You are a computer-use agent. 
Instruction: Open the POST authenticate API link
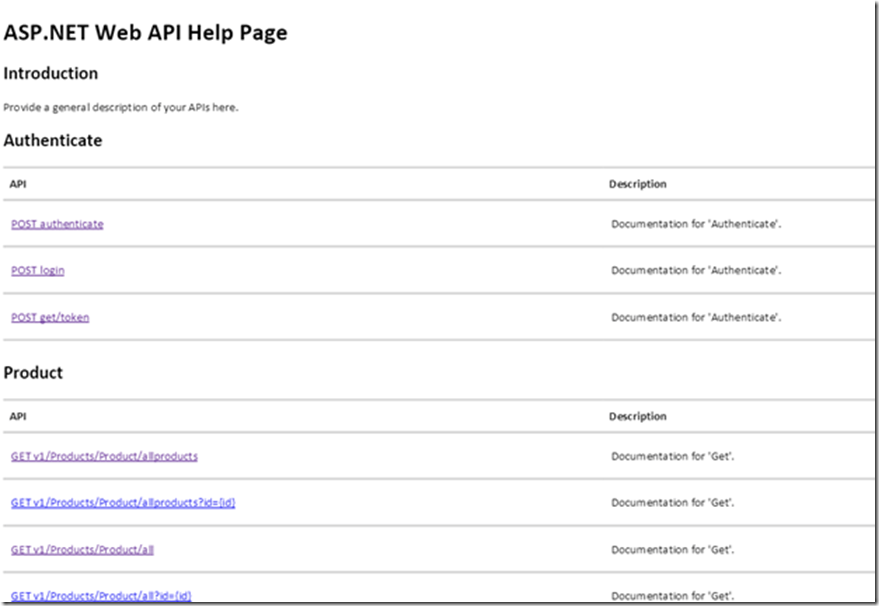click(x=57, y=224)
